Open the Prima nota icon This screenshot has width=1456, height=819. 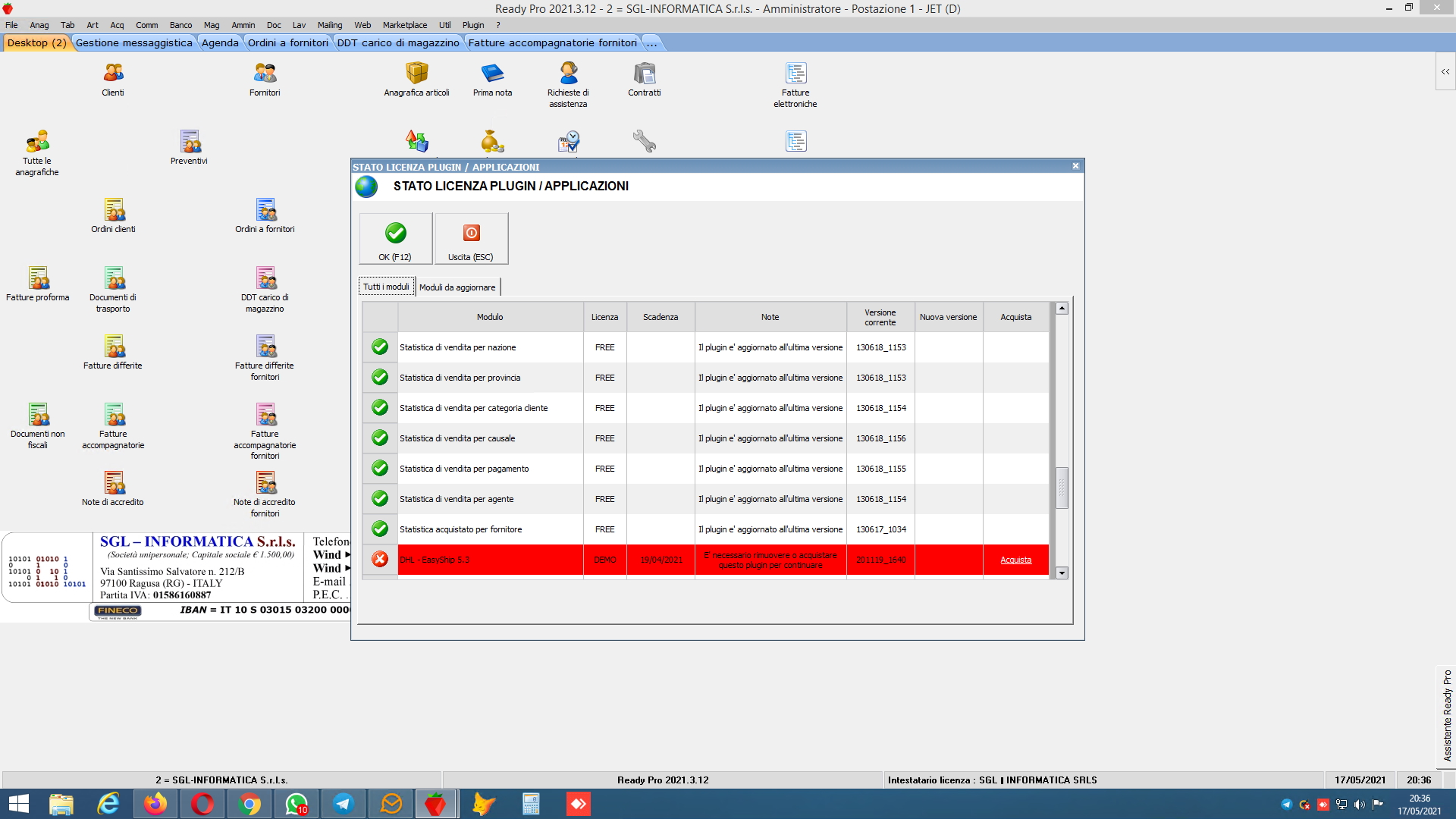tap(492, 80)
